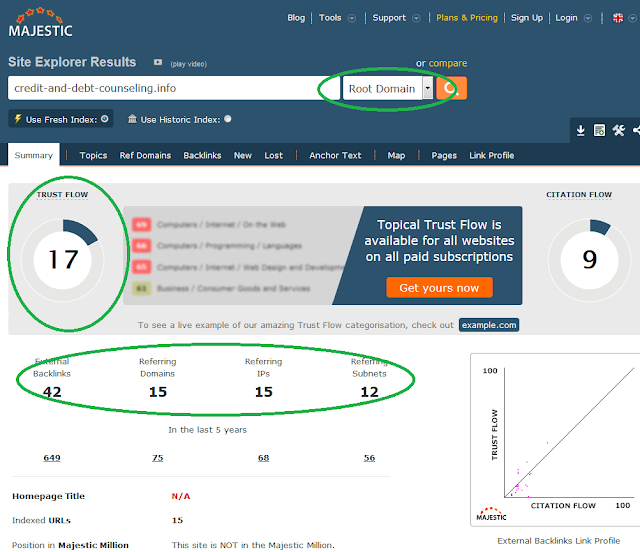This screenshot has width=640, height=552.
Task: Click the UK flag language icon
Action: pos(618,18)
